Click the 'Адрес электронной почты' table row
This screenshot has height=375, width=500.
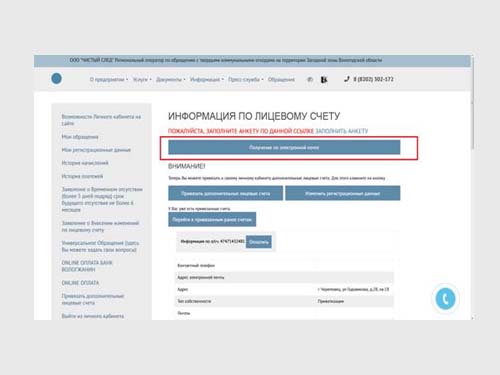pos(284,277)
